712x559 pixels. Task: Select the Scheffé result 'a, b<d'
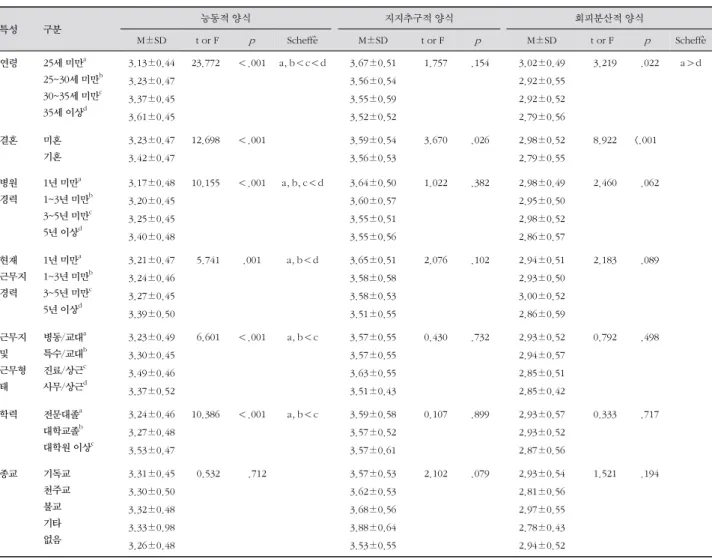click(302, 260)
